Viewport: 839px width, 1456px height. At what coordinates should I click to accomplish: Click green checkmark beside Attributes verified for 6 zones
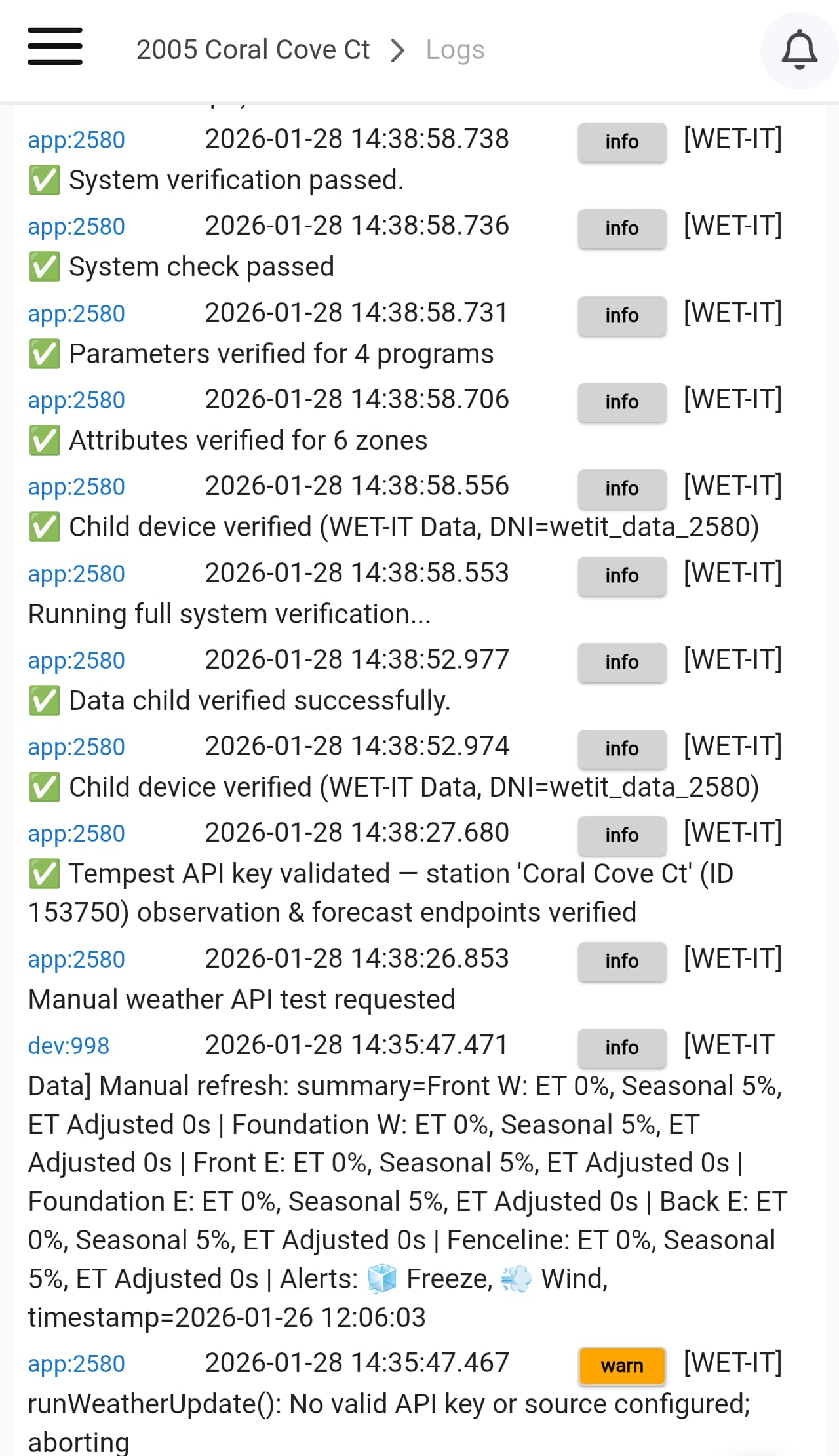pos(45,441)
